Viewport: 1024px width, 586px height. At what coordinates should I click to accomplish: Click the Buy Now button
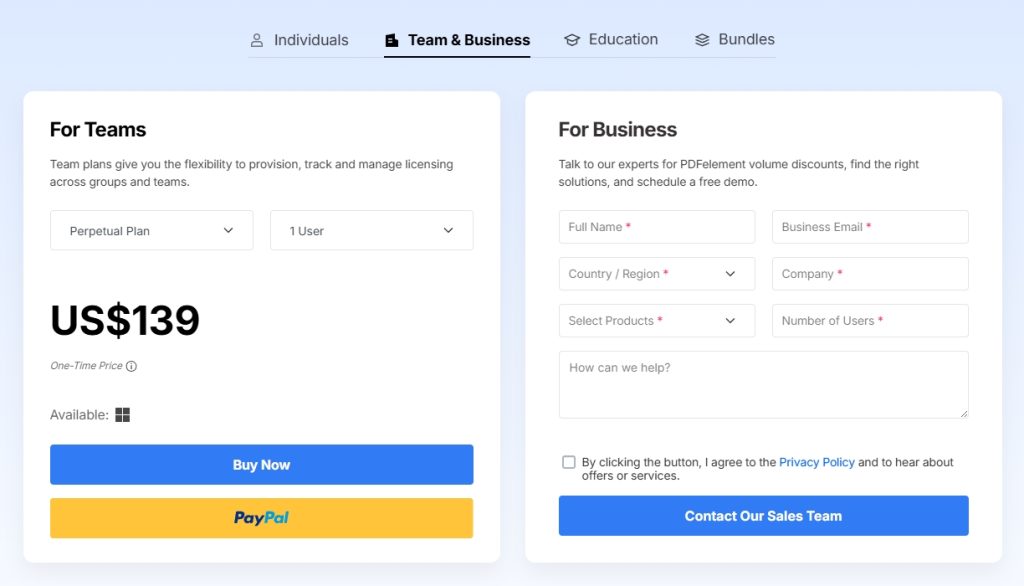[261, 464]
